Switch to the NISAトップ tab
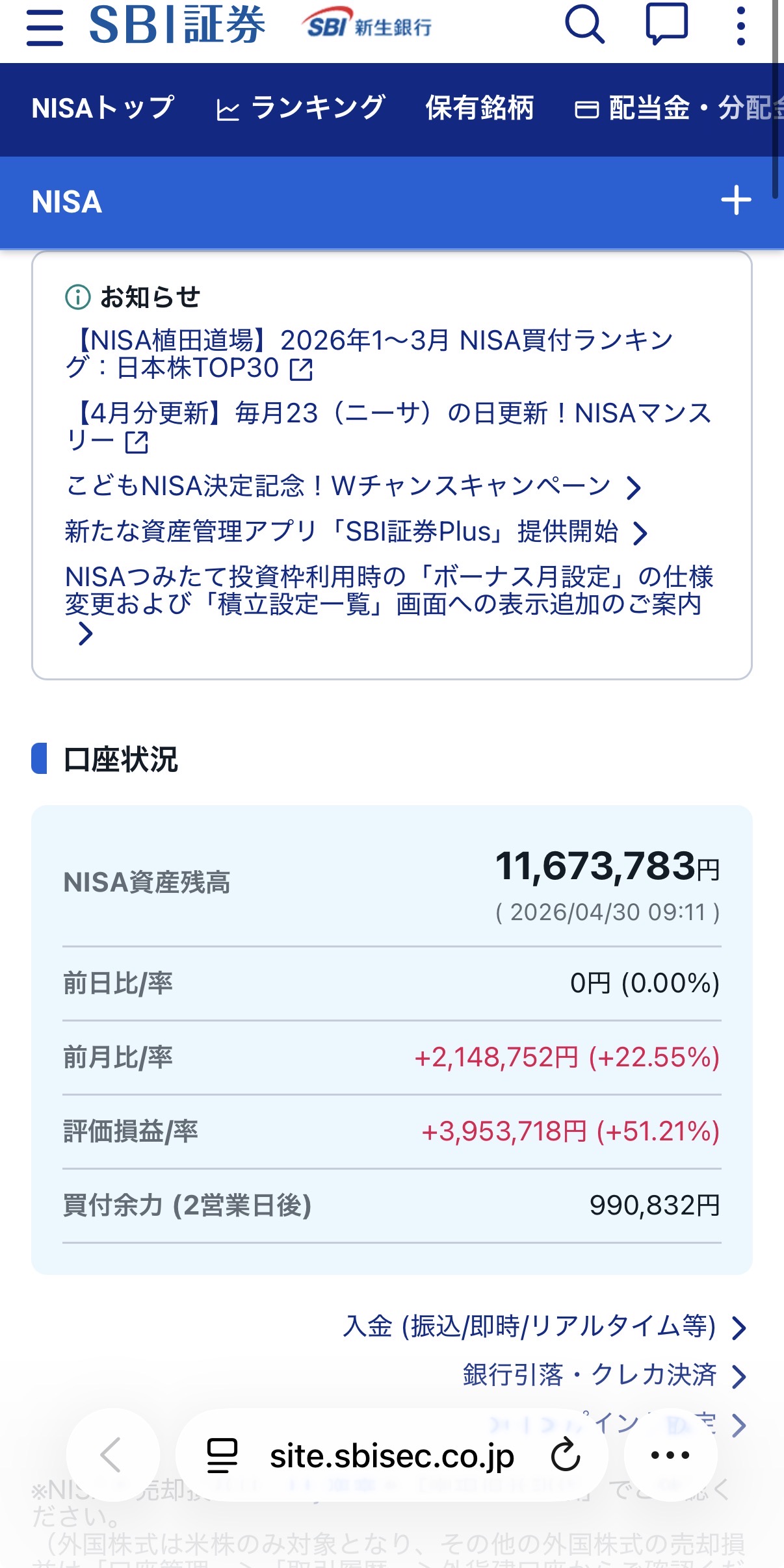Viewport: 784px width, 1568px height. click(x=103, y=109)
